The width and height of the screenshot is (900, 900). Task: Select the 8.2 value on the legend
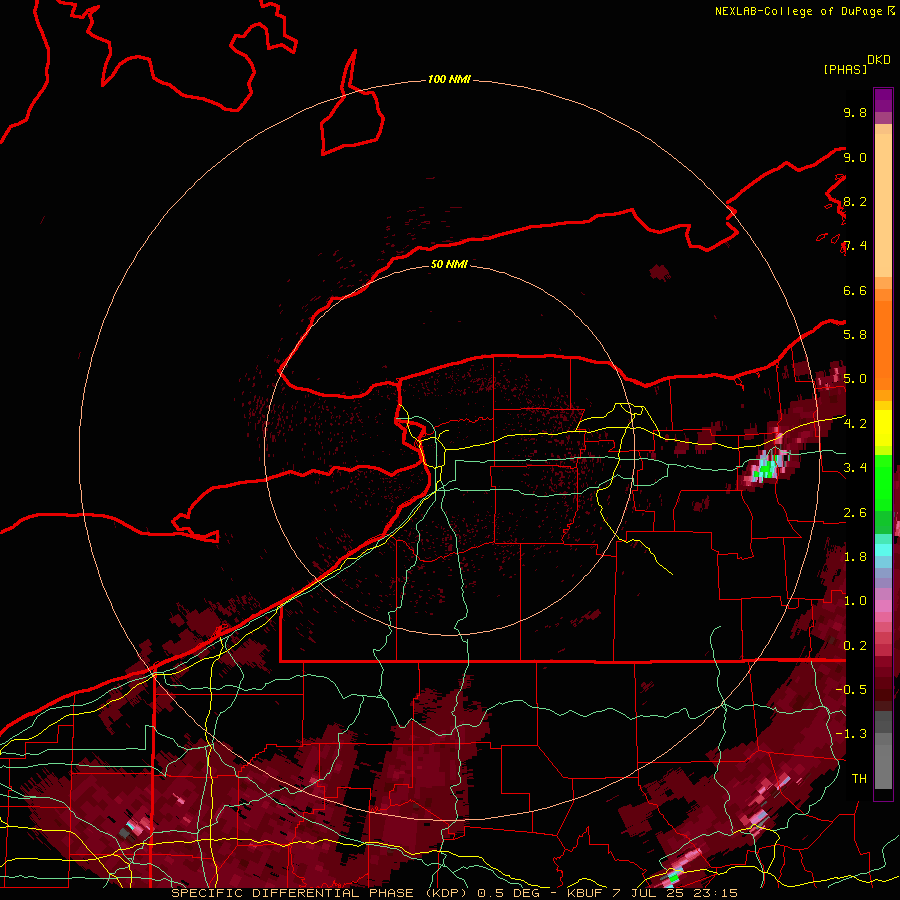click(855, 201)
